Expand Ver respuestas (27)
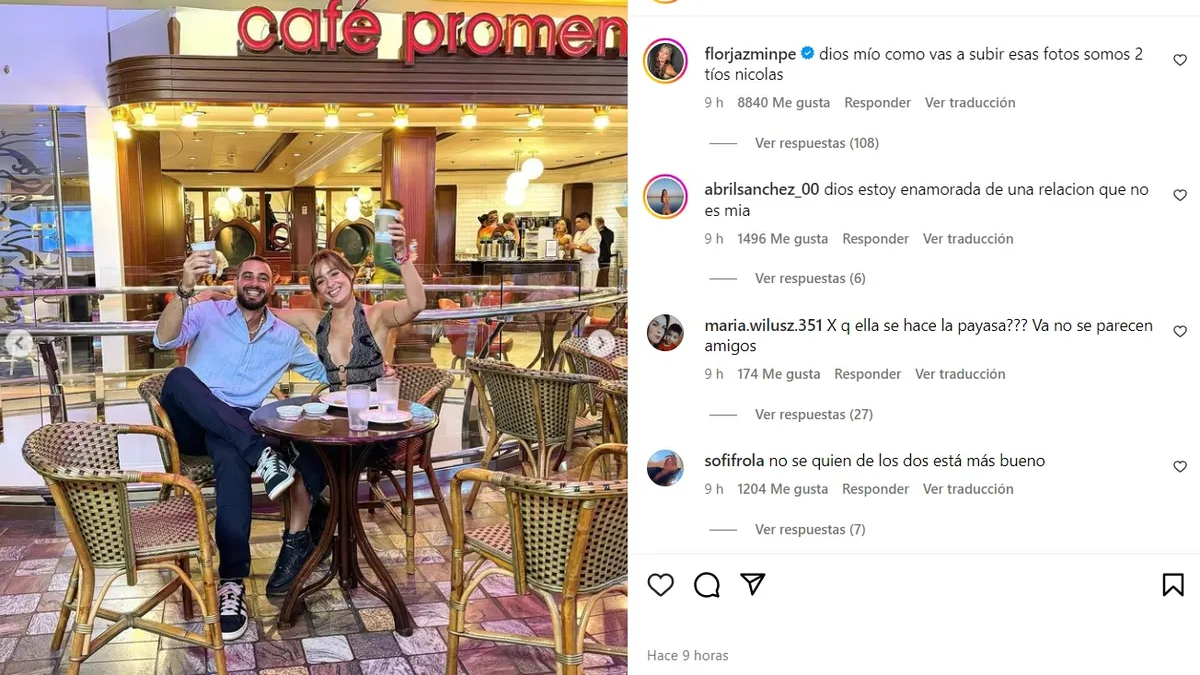Viewport: 1200px width, 675px height. [814, 414]
